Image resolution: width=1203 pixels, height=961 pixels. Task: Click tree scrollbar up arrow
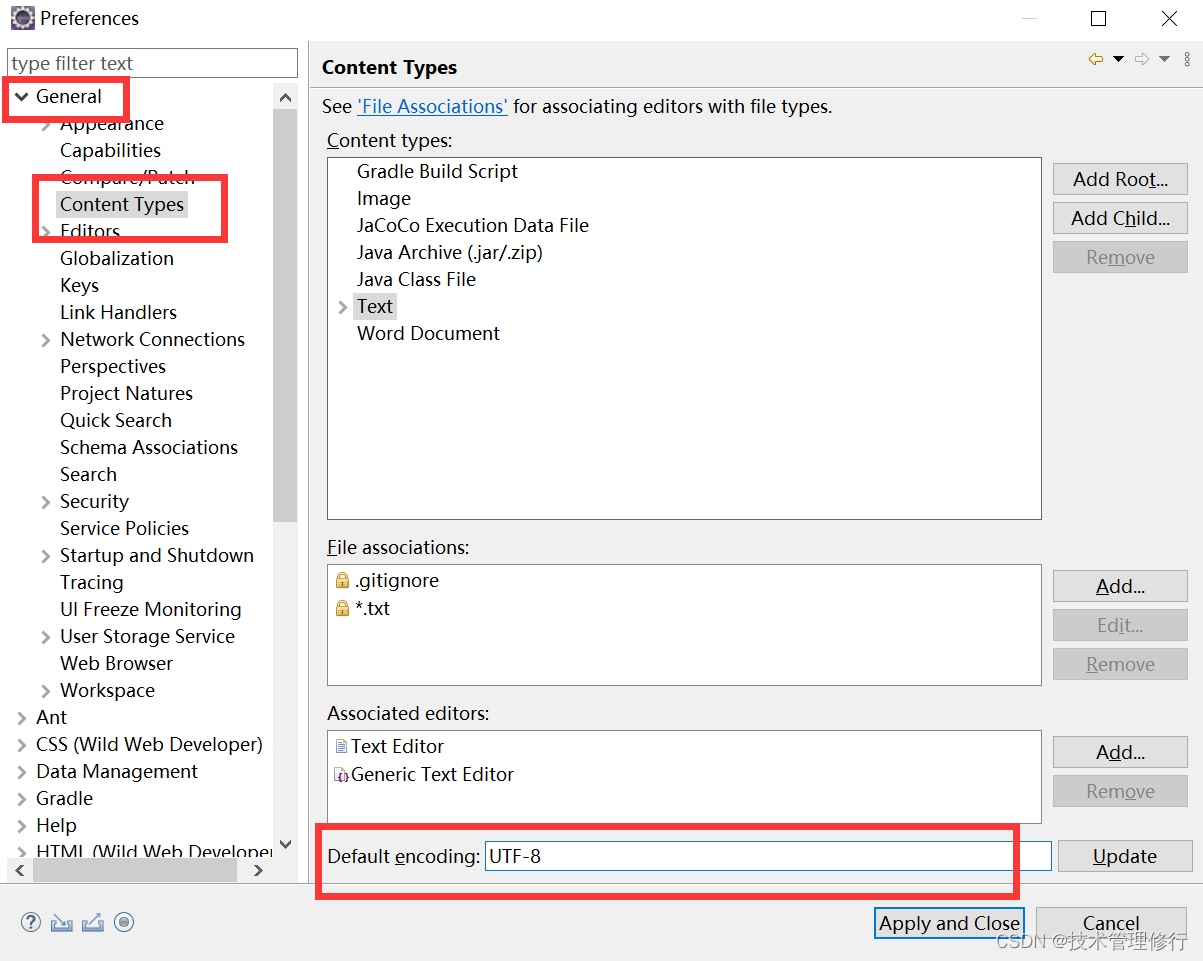[x=285, y=97]
